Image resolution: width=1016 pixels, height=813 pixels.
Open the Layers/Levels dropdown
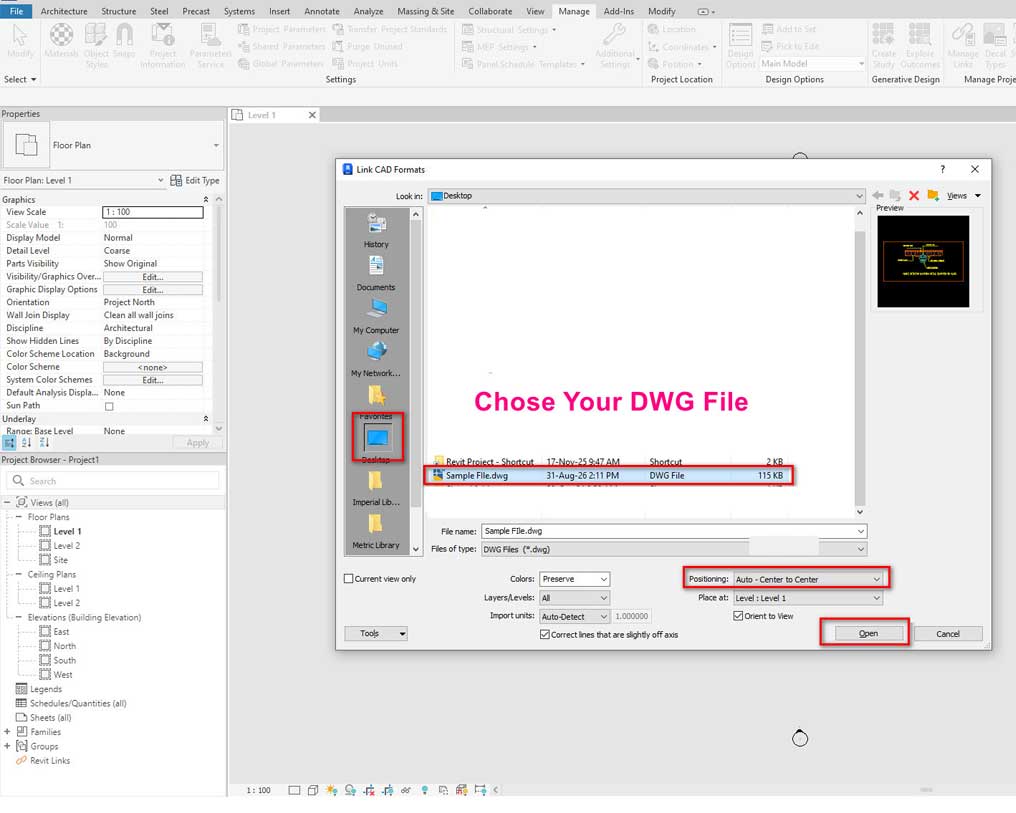pos(575,597)
